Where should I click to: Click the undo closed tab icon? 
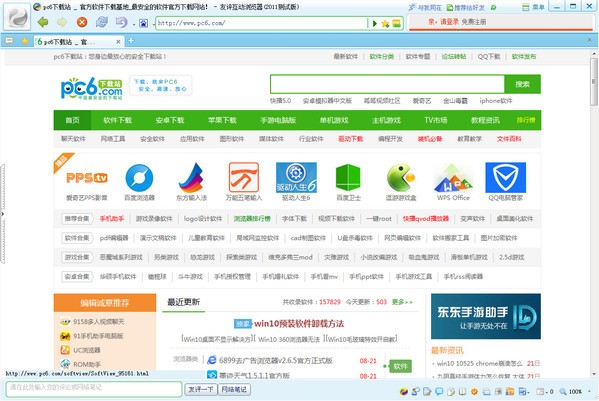121,22
